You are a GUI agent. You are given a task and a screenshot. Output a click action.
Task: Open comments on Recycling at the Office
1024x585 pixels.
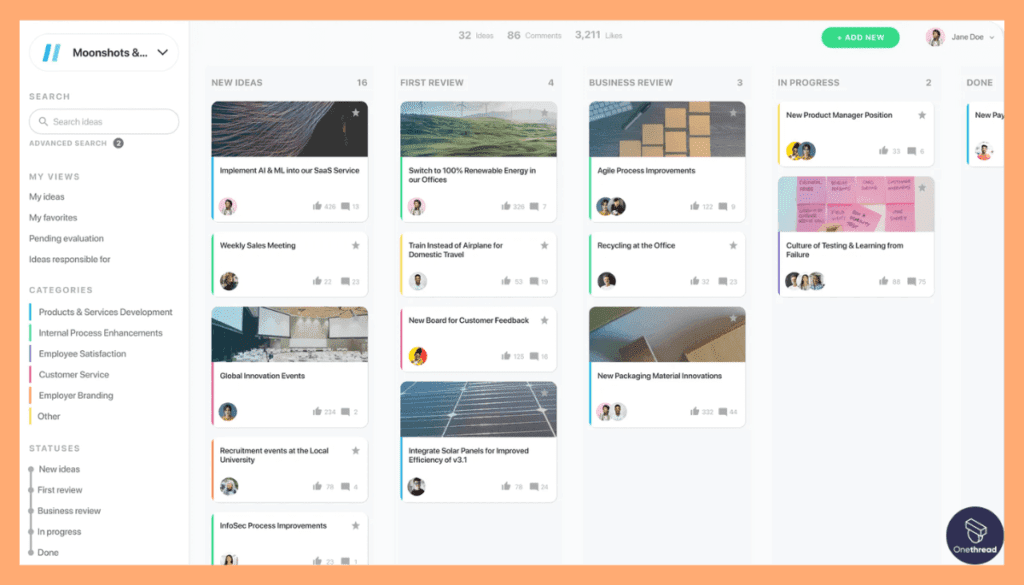723,281
